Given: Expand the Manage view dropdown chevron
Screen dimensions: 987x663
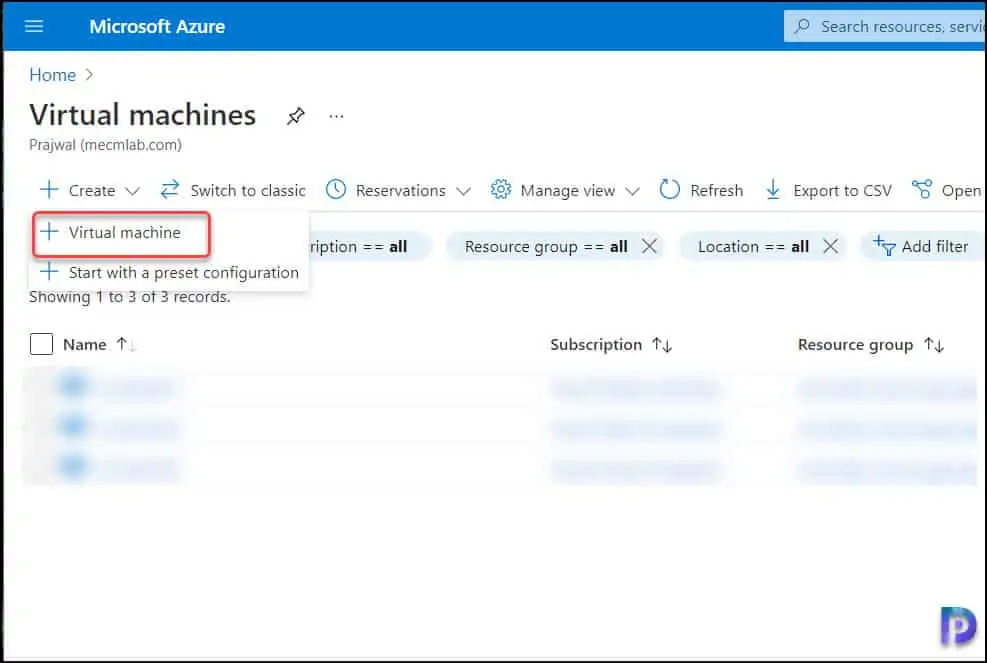Looking at the screenshot, I should pos(633,191).
